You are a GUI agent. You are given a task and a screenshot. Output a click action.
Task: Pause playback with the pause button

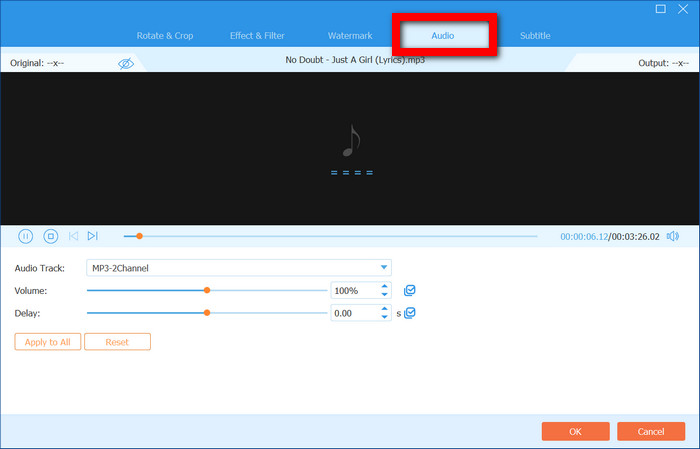tap(26, 236)
